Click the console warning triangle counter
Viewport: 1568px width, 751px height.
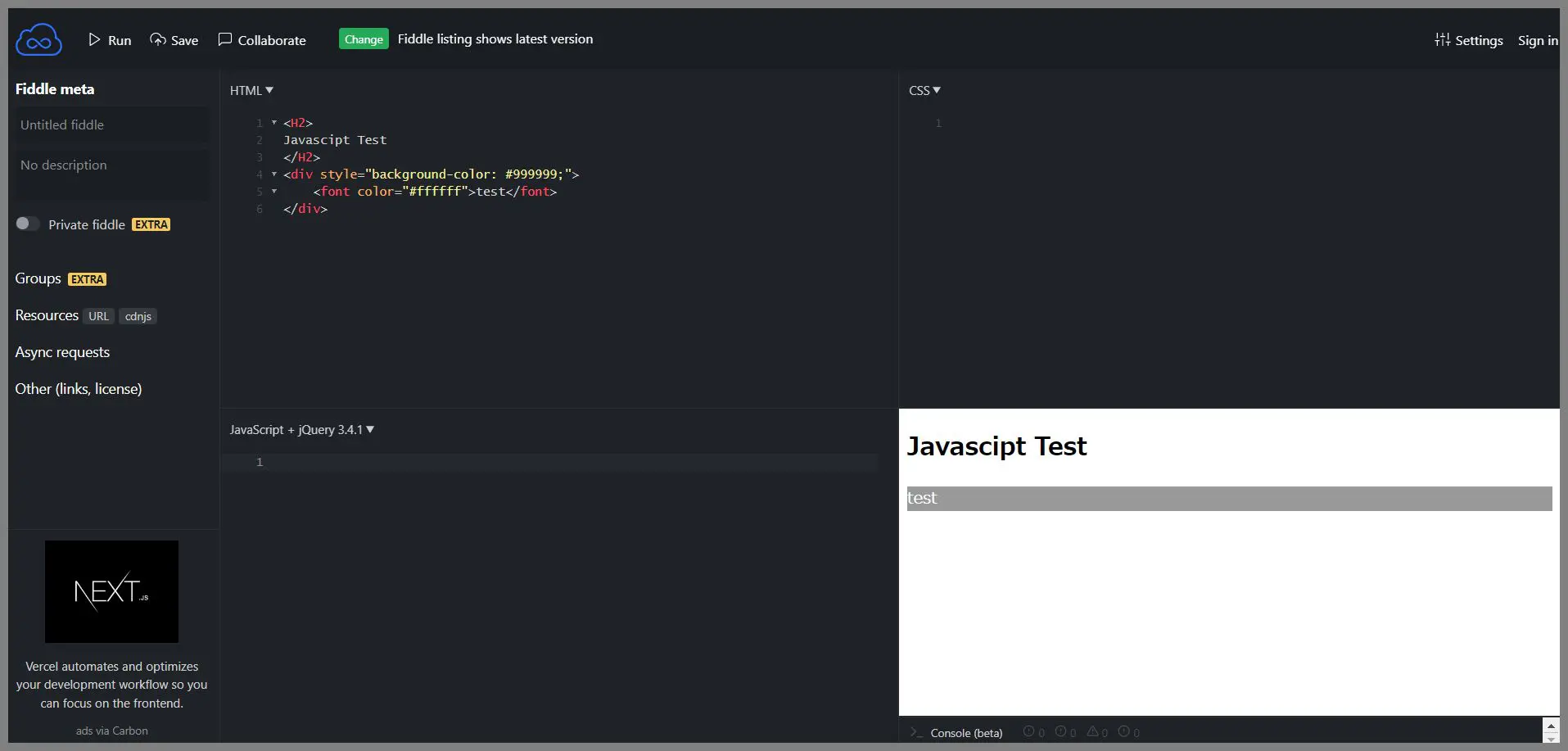click(x=1092, y=731)
